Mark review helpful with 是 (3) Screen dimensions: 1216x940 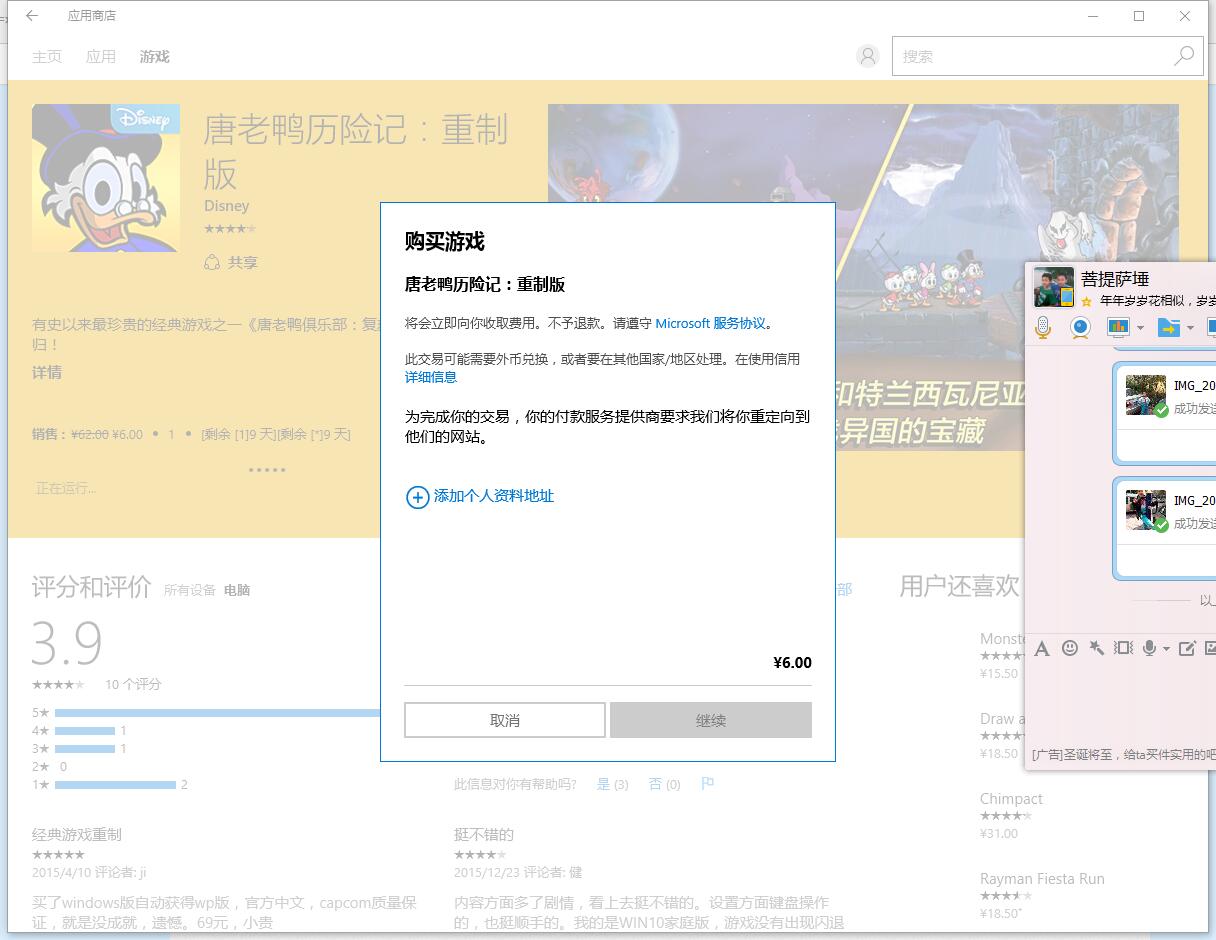coord(612,784)
